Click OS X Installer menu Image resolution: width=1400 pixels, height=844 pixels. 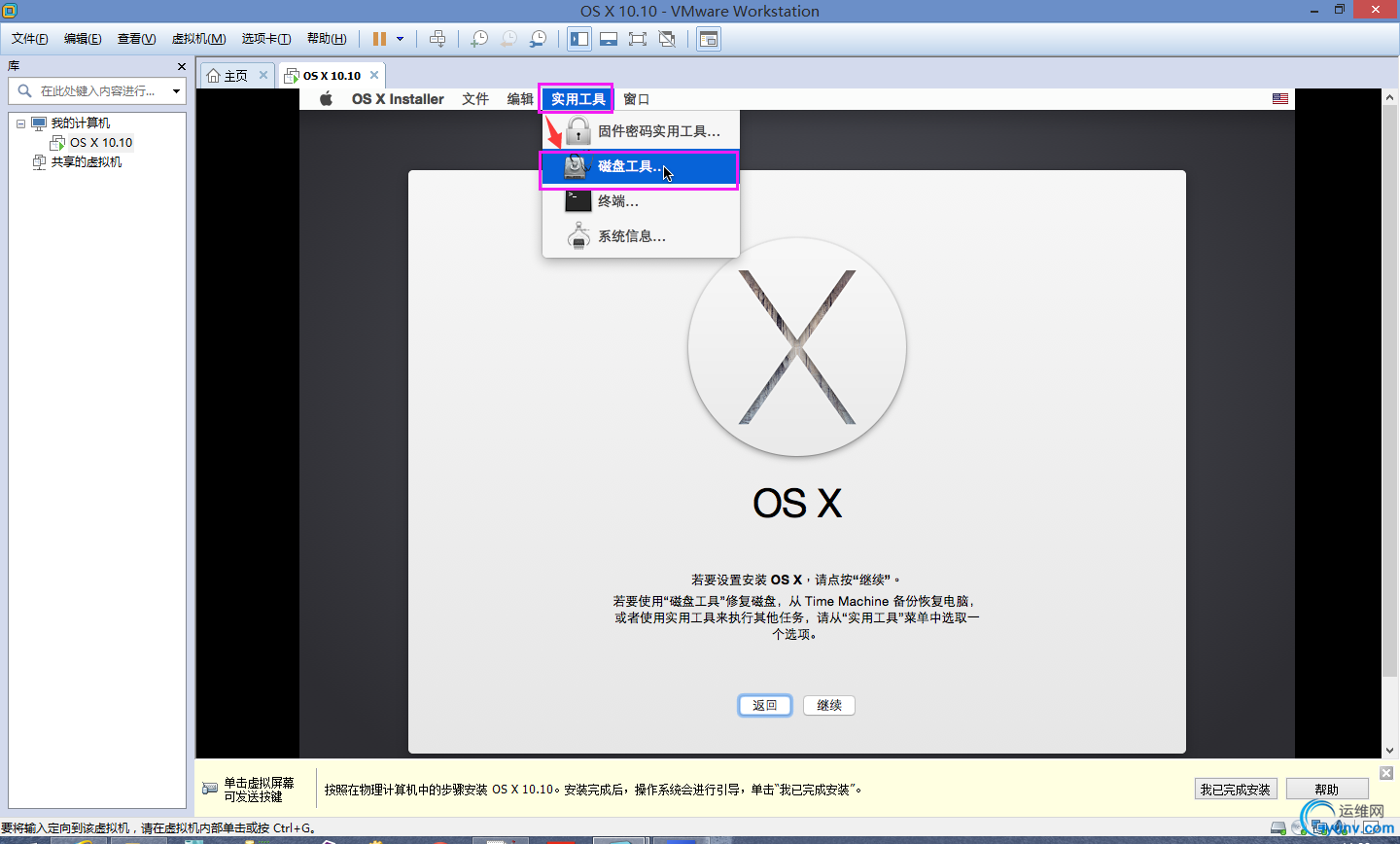tap(398, 99)
